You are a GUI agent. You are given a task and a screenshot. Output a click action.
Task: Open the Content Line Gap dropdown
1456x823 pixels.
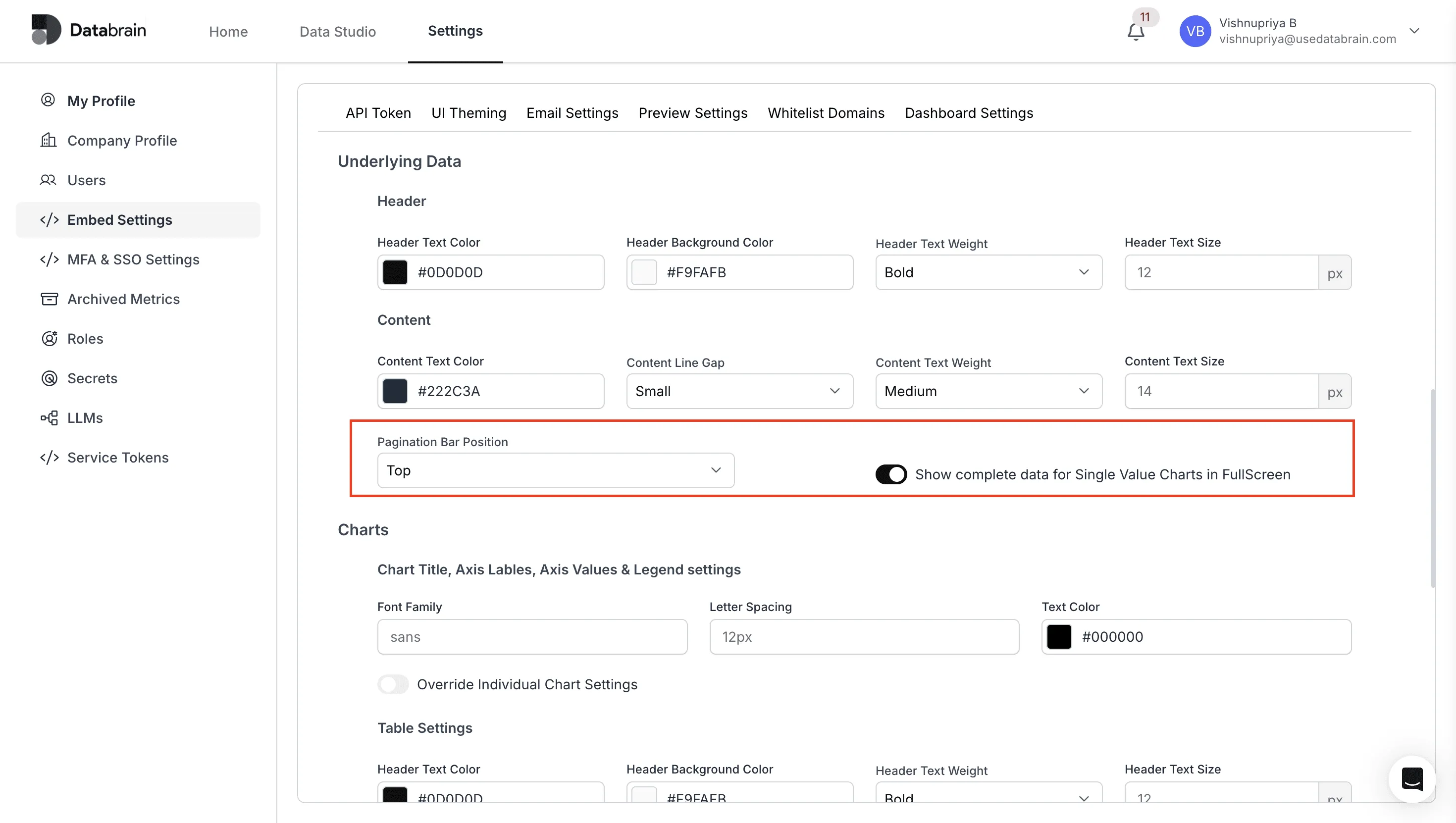(739, 391)
